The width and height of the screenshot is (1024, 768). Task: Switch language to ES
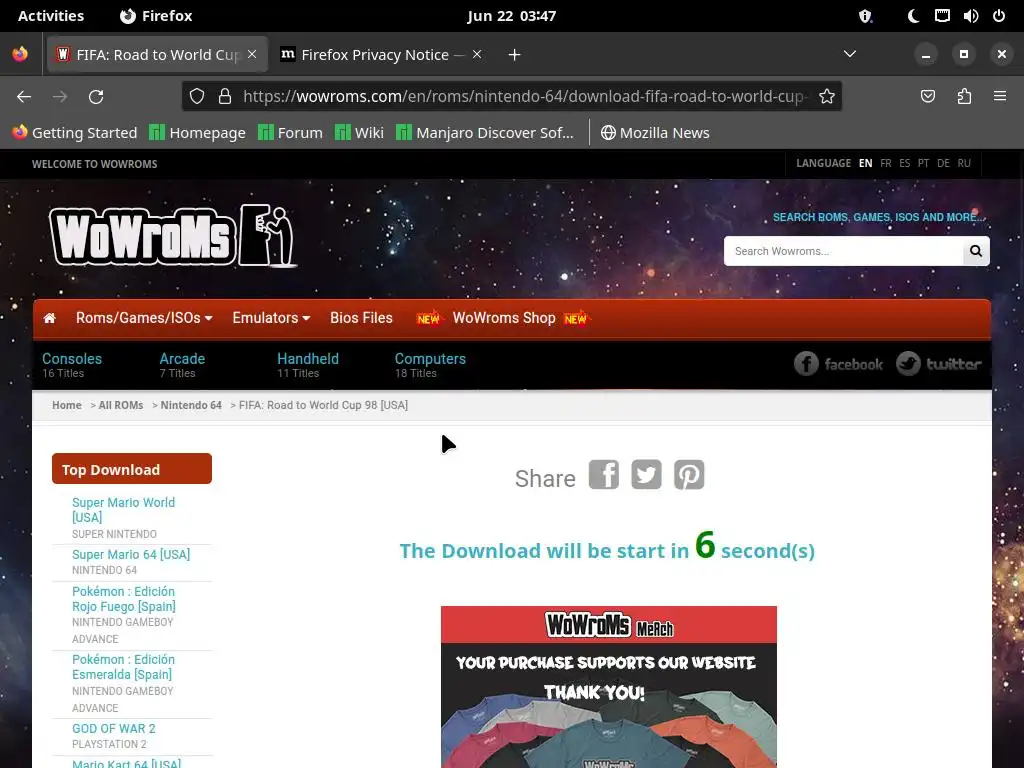(x=904, y=163)
